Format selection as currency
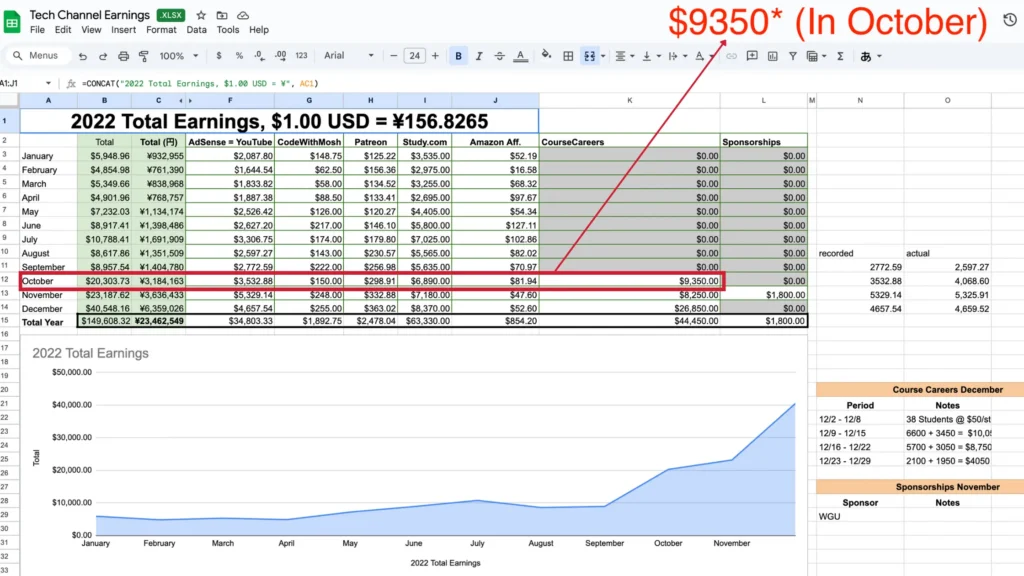This screenshot has height=576, width=1024. [218, 56]
